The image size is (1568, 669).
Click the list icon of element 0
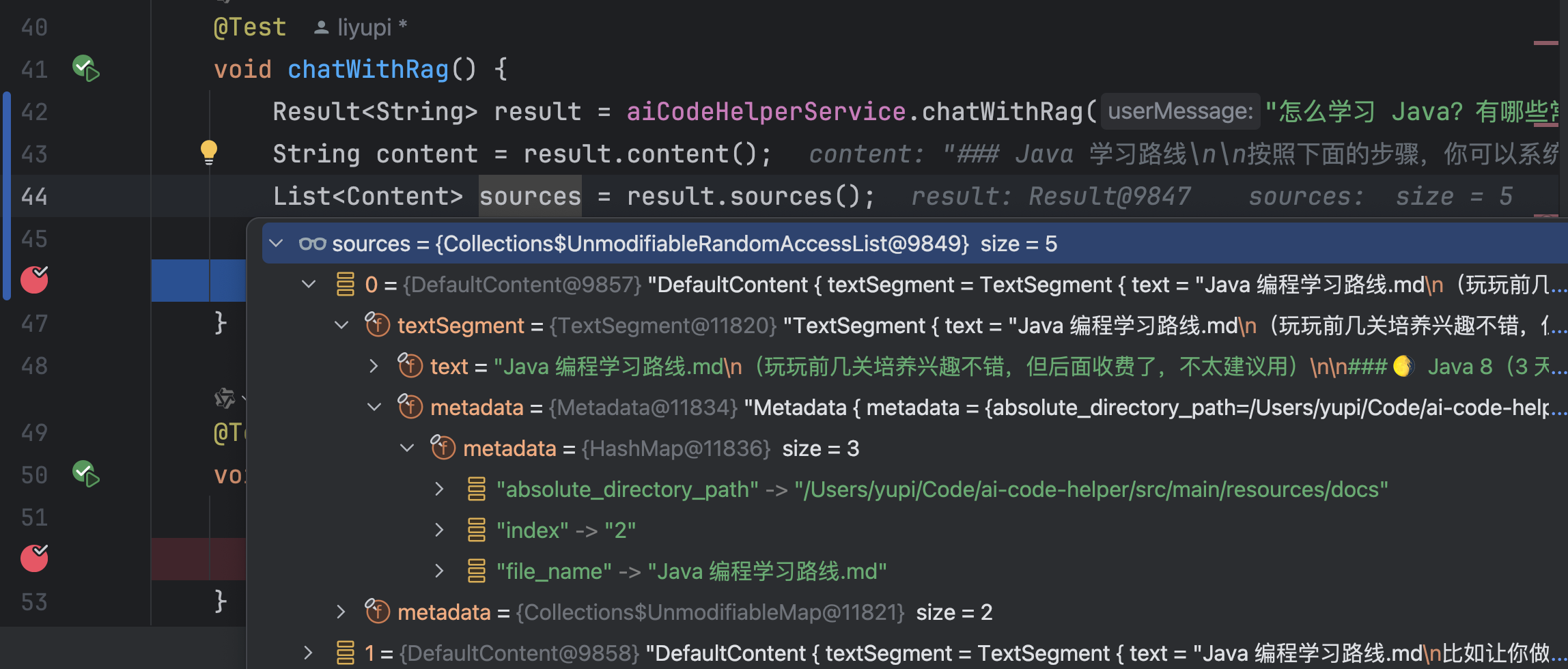point(346,285)
